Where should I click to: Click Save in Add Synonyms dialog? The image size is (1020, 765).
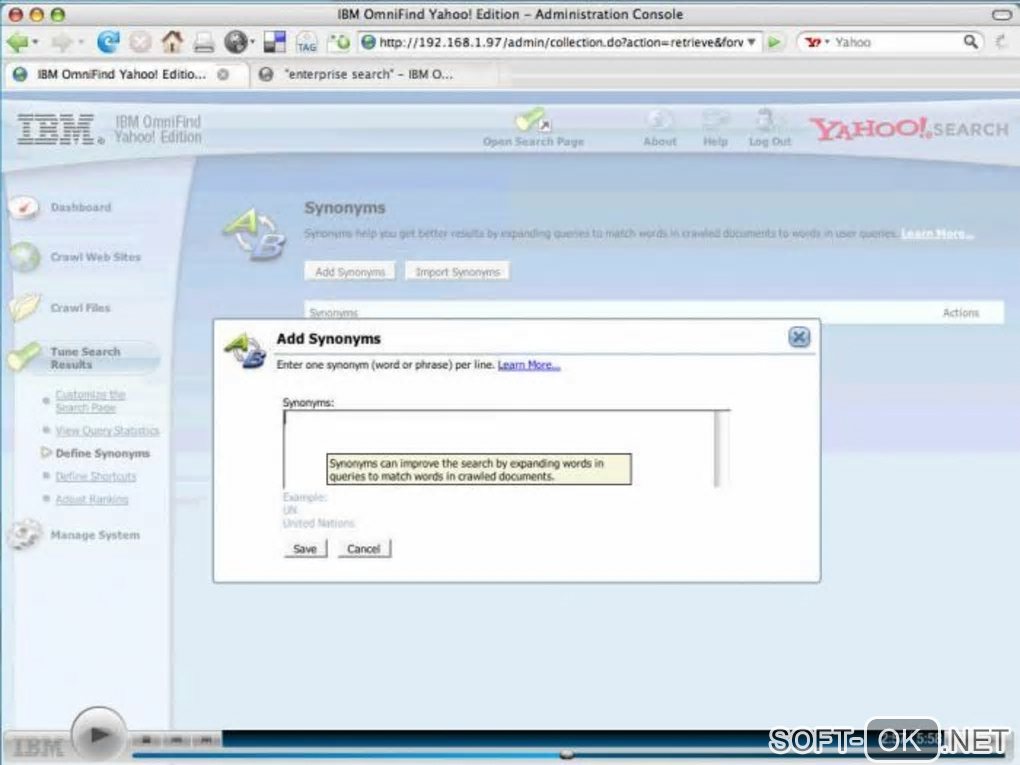click(304, 549)
